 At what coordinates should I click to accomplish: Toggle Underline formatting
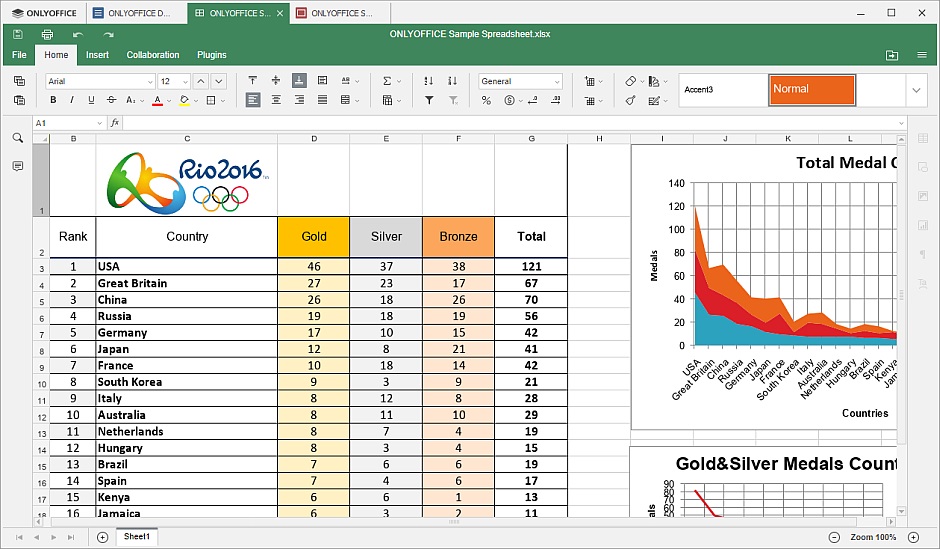[x=91, y=100]
